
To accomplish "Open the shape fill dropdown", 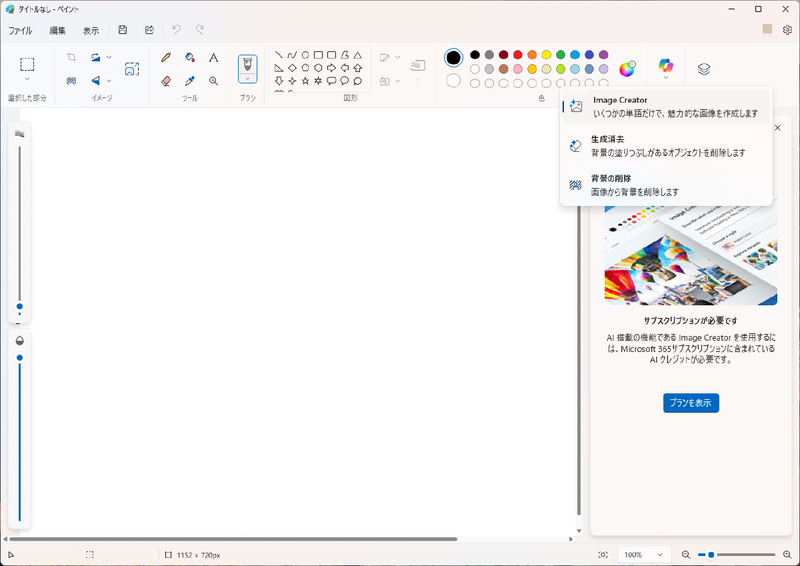I will point(390,81).
